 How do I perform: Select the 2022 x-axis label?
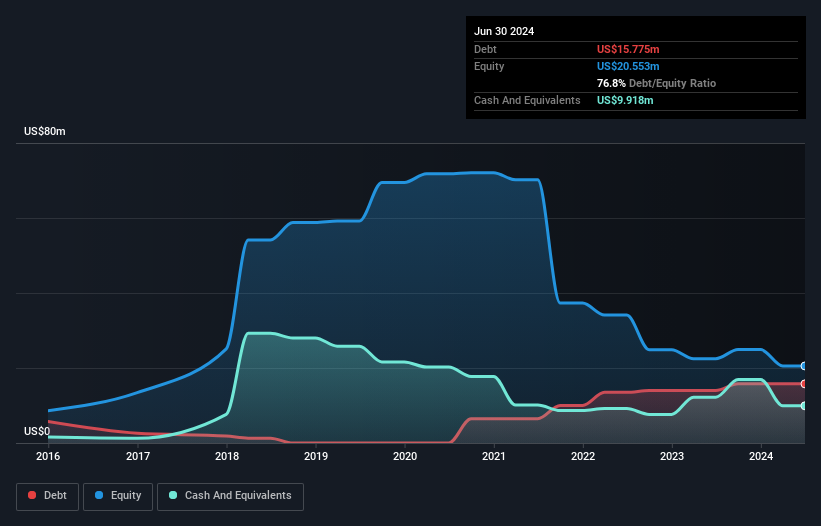pos(583,456)
